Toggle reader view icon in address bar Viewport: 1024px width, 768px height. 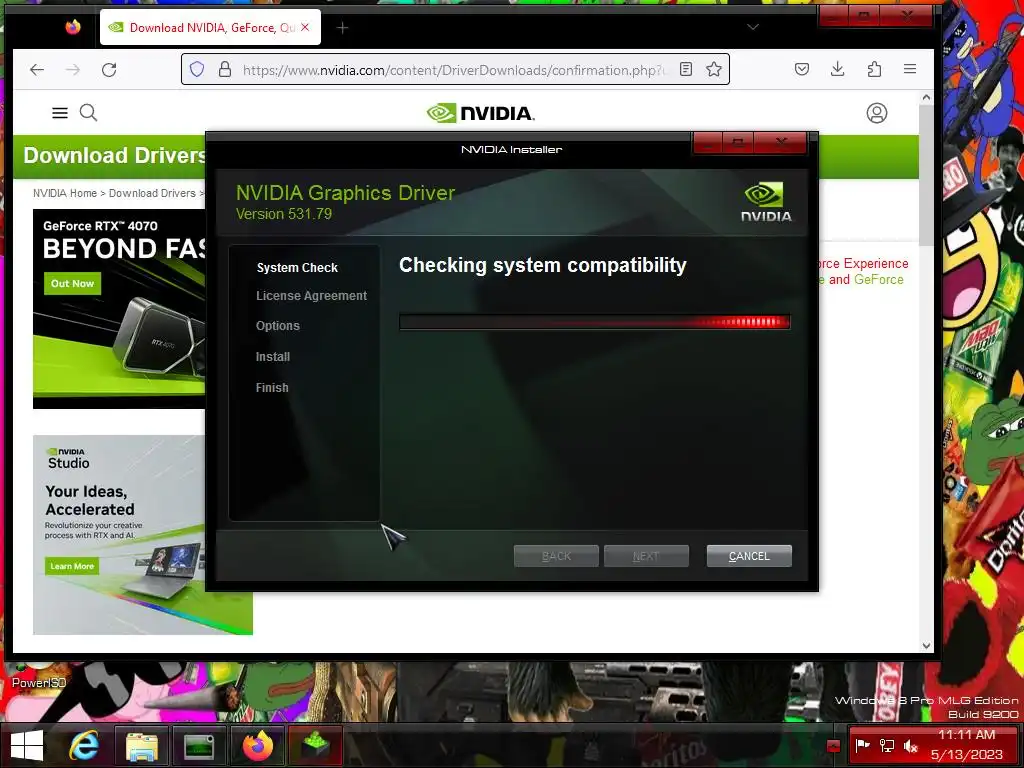[686, 69]
